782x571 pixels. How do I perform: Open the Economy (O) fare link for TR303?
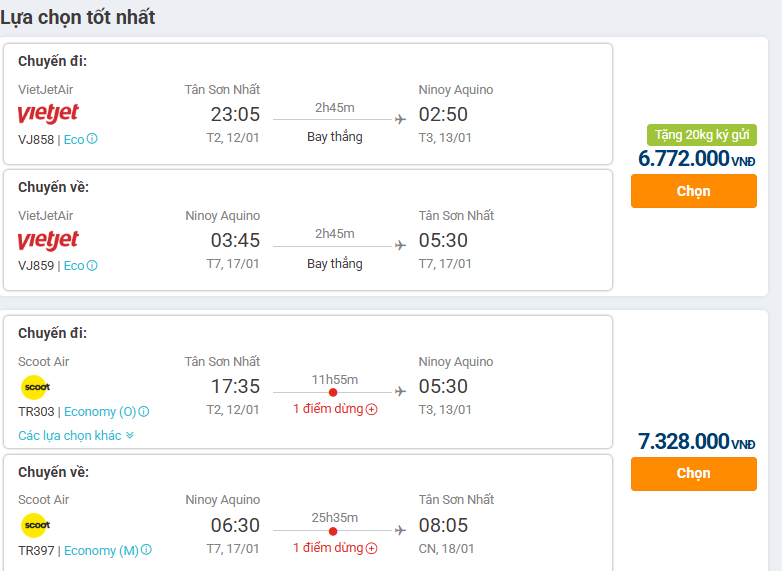coord(100,412)
